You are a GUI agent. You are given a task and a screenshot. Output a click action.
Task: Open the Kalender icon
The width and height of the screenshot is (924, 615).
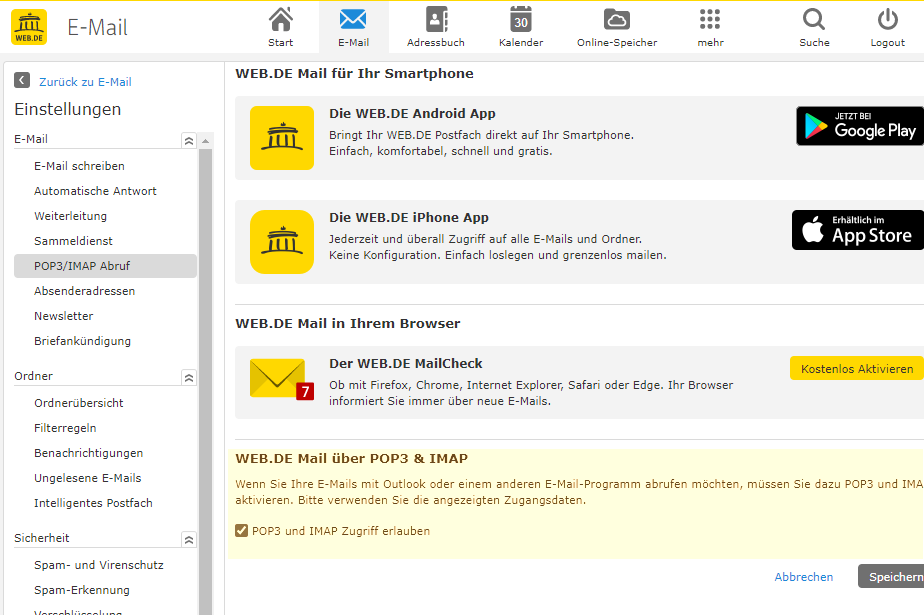click(x=521, y=19)
